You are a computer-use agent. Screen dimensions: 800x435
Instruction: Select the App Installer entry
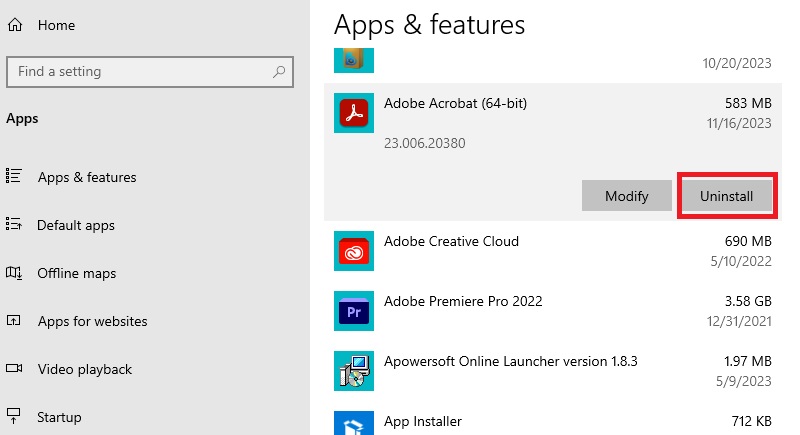click(422, 421)
